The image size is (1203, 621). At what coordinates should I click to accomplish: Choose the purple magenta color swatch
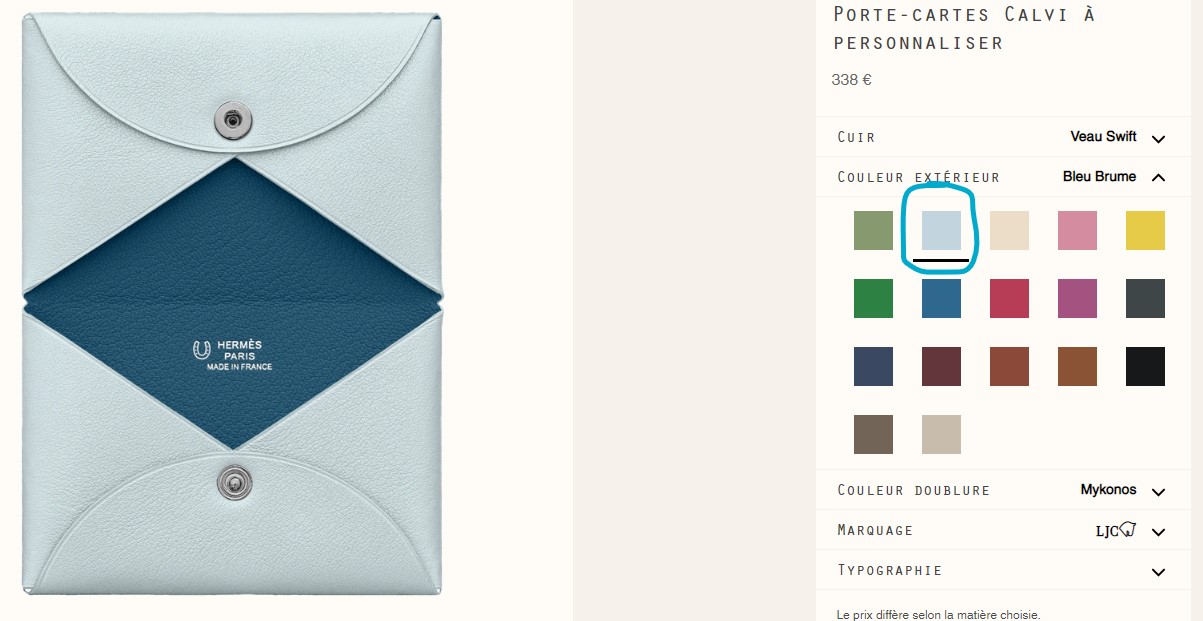click(1077, 298)
